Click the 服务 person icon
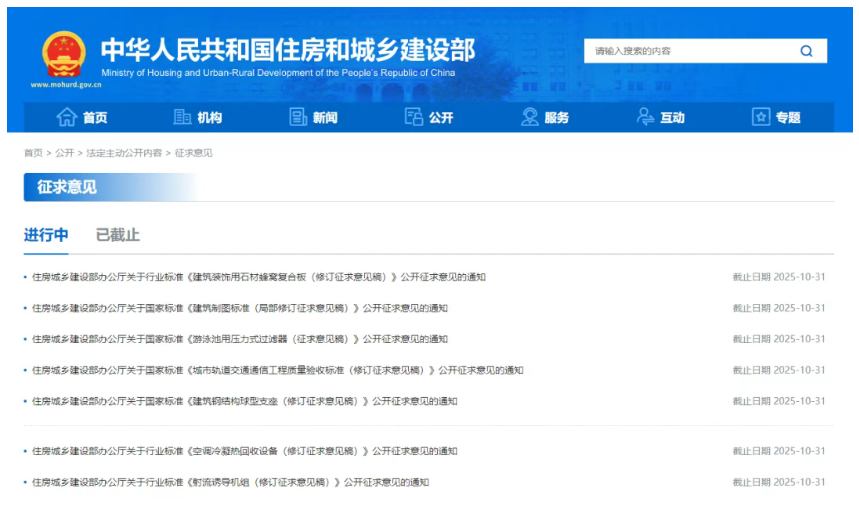This screenshot has height=516, width=859. click(x=530, y=117)
